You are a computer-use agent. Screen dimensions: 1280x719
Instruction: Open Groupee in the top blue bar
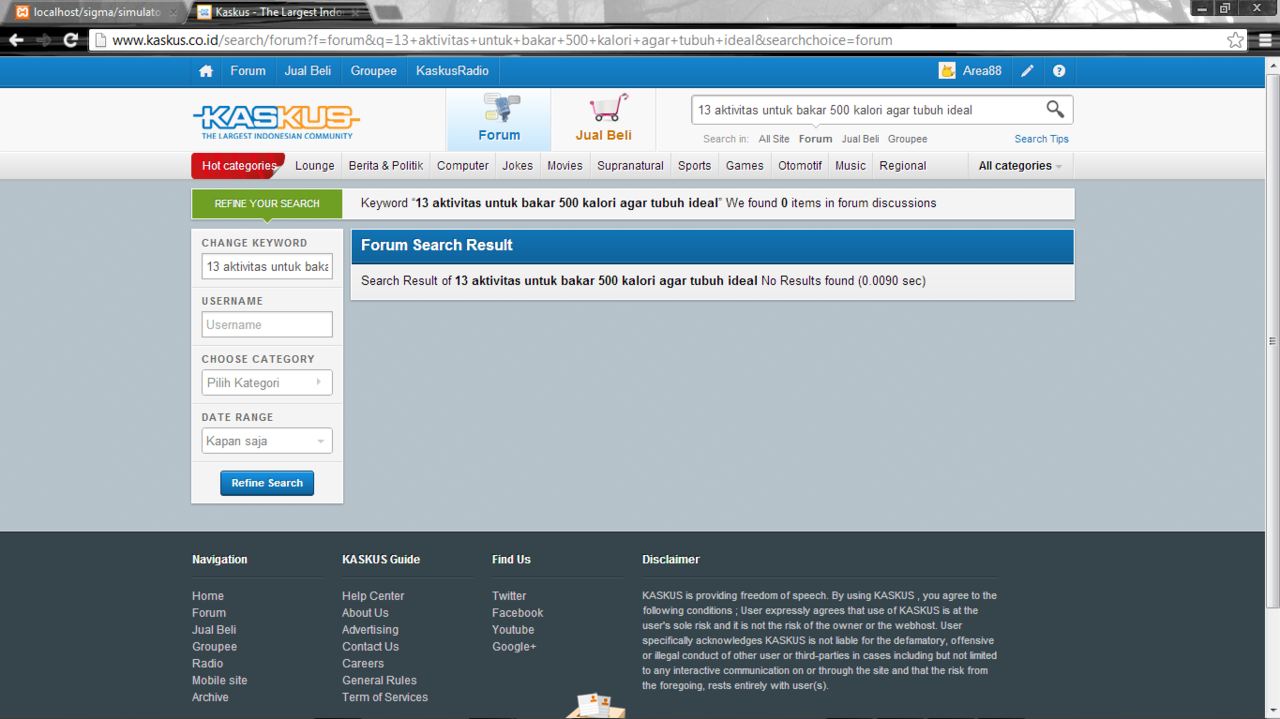(374, 71)
